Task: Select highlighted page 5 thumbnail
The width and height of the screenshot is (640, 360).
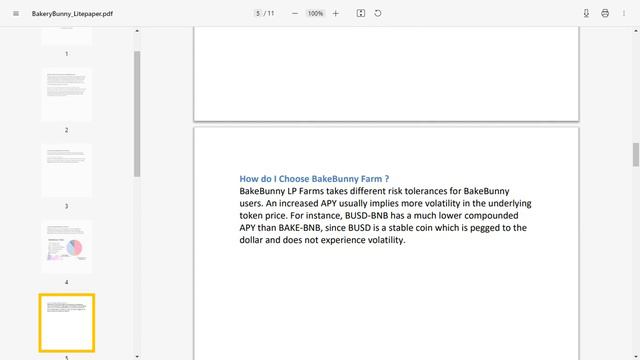Action: (67, 322)
